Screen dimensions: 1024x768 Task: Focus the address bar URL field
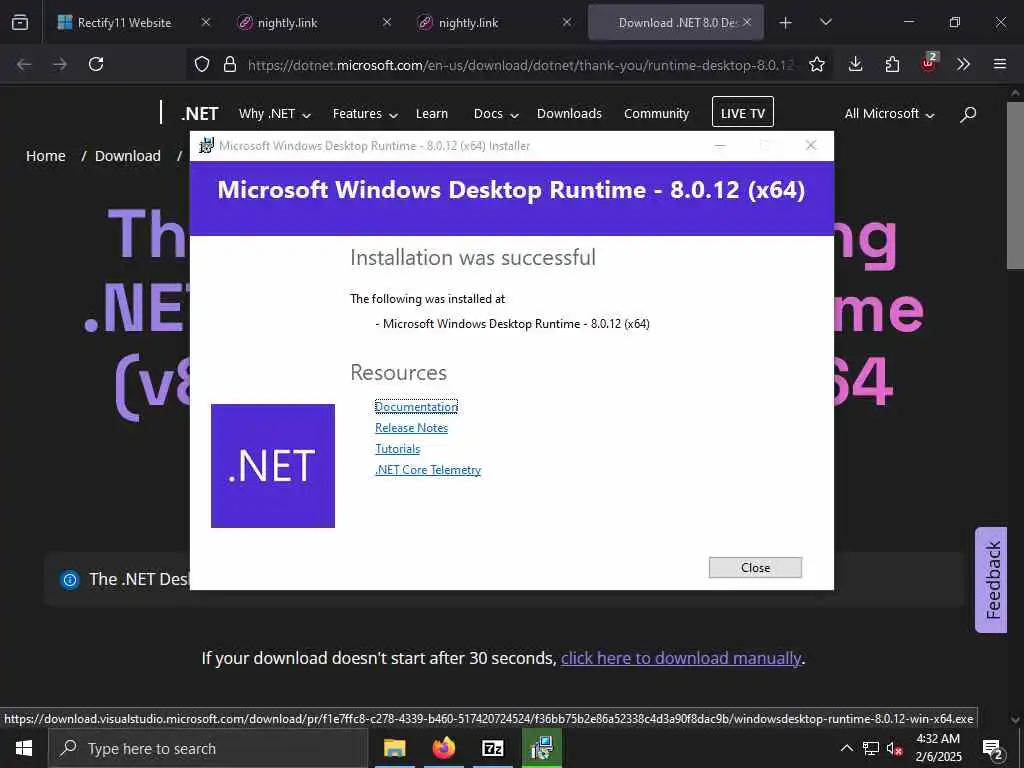point(520,65)
